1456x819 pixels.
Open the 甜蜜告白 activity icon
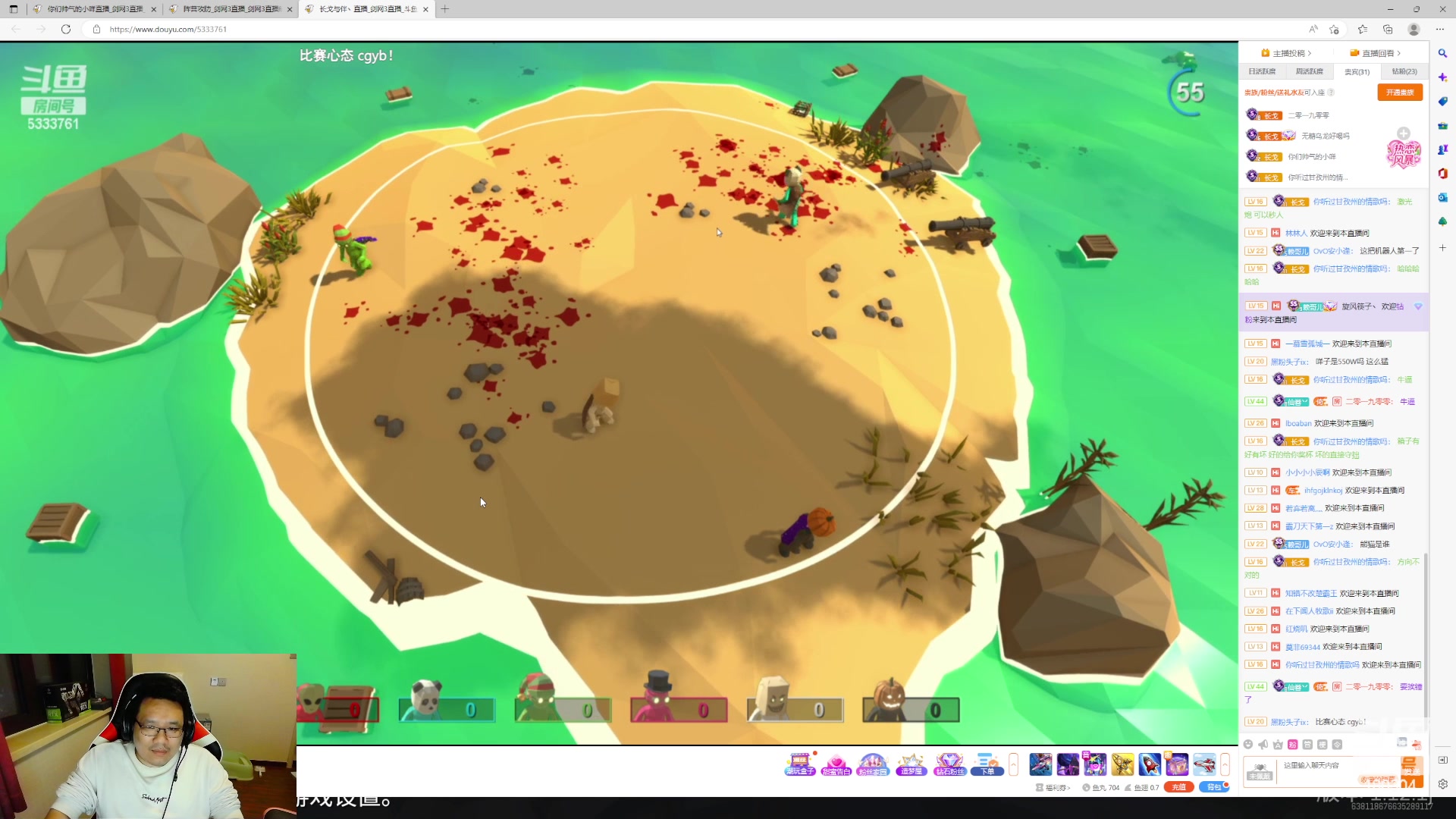click(x=836, y=764)
